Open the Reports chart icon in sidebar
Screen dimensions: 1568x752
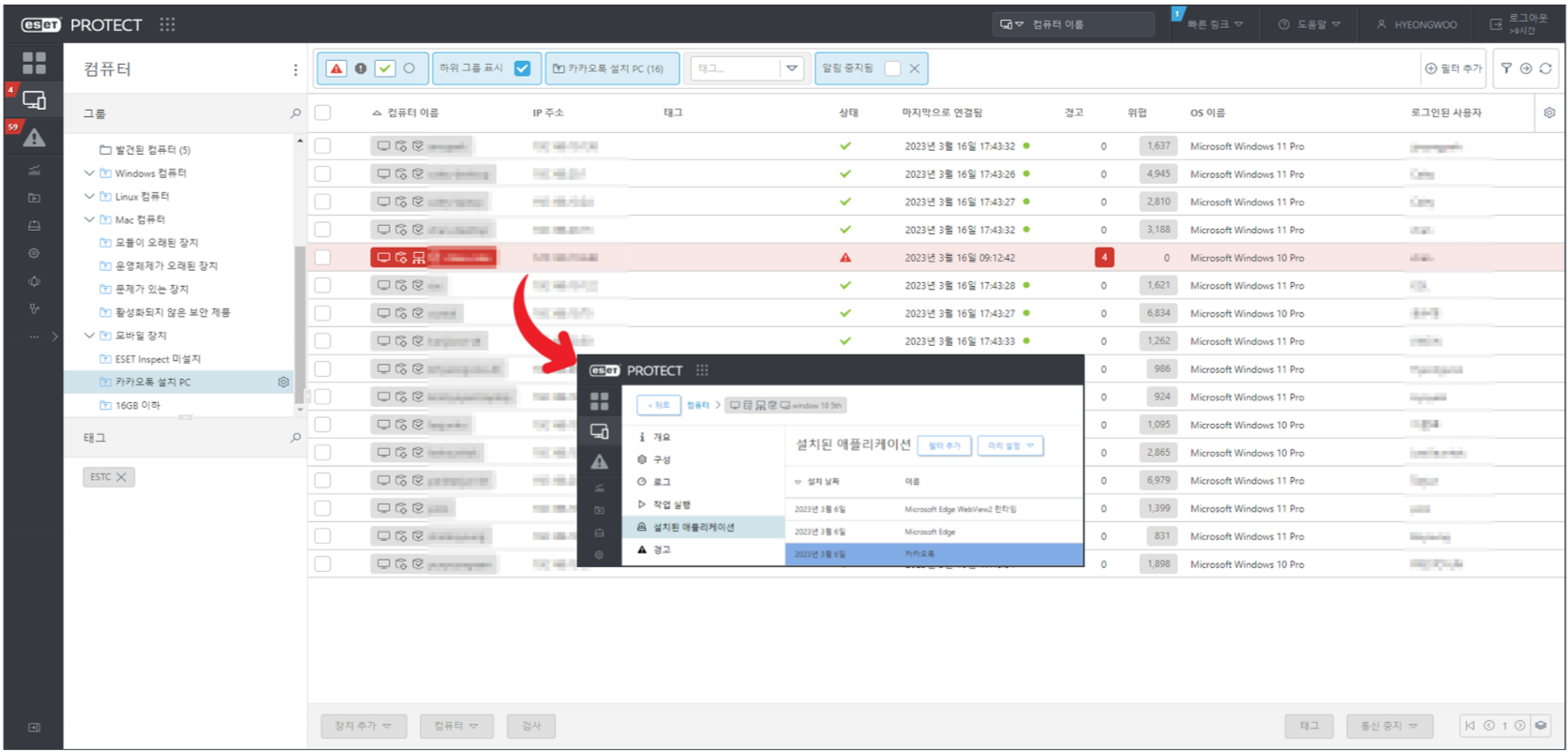[x=34, y=171]
